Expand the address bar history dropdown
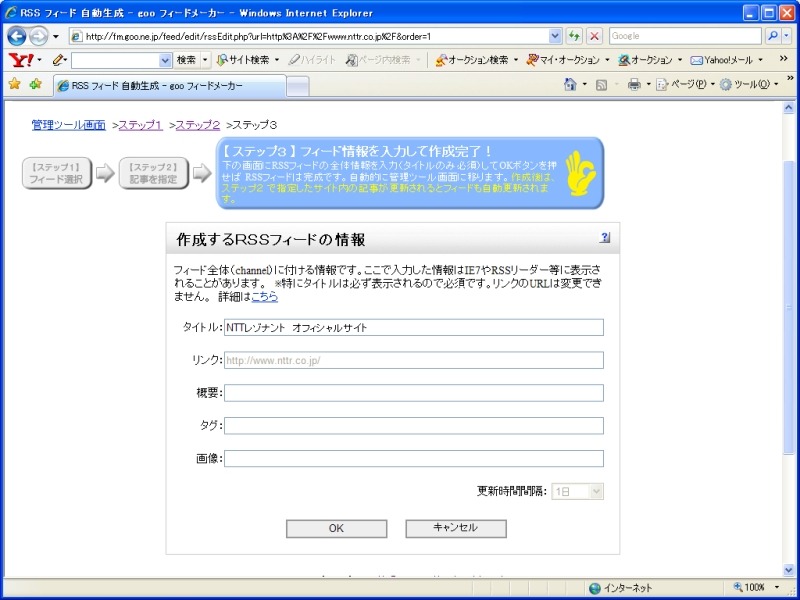Viewport: 800px width, 600px height. pos(555,36)
